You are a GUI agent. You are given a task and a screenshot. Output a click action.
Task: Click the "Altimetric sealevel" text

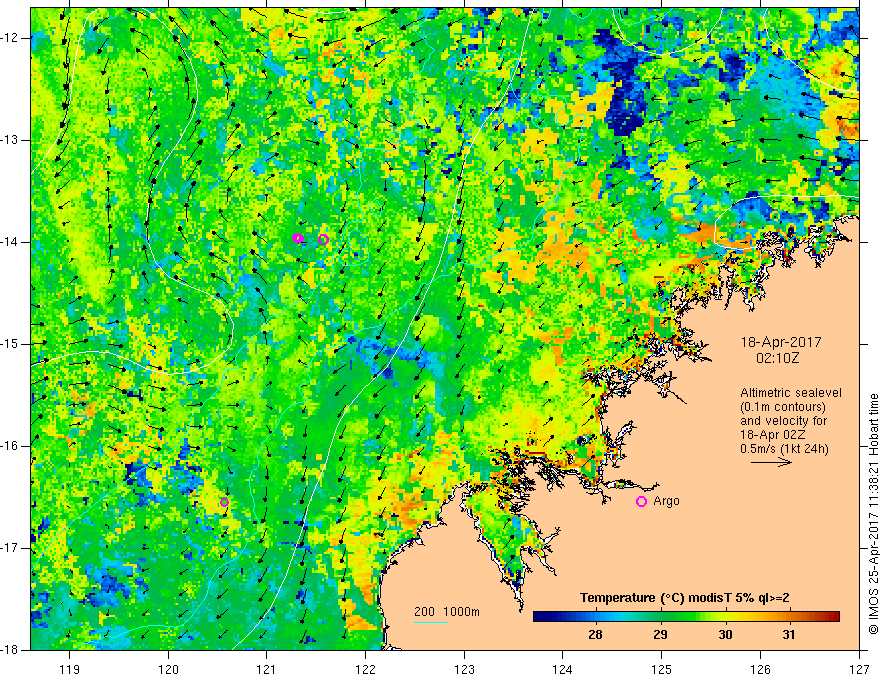click(x=791, y=393)
